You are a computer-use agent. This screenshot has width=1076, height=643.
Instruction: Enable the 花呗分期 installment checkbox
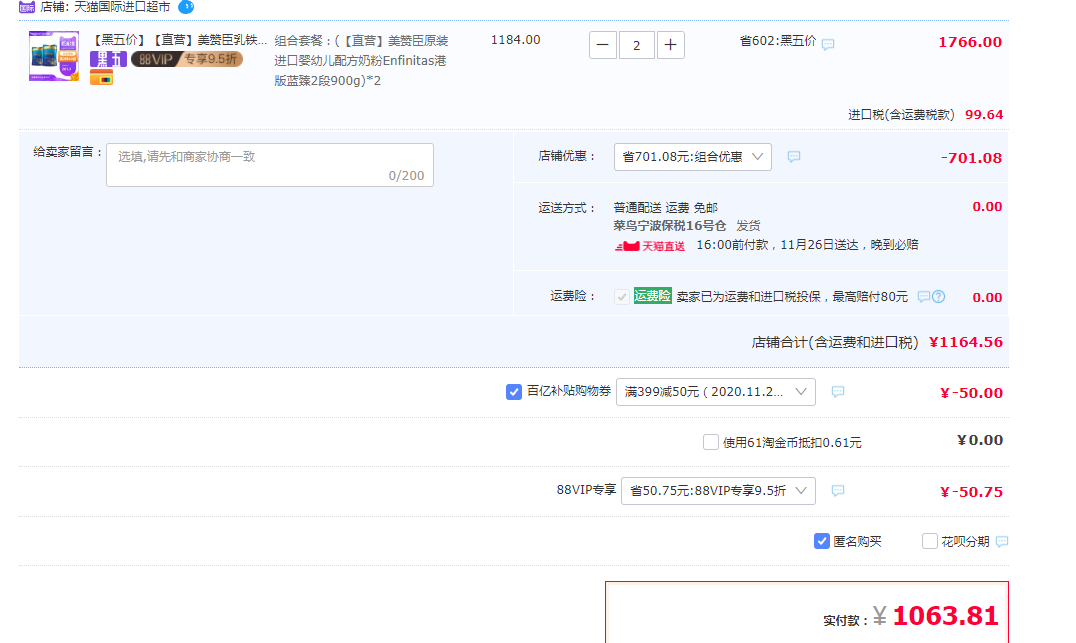click(x=930, y=541)
